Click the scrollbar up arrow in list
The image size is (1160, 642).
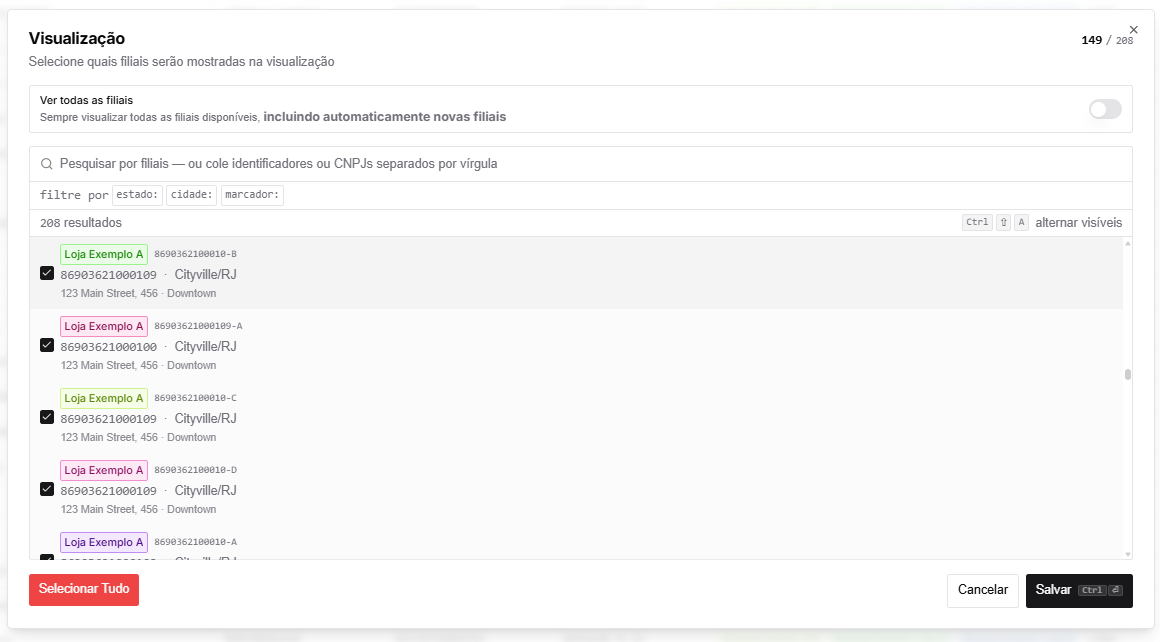[1127, 243]
